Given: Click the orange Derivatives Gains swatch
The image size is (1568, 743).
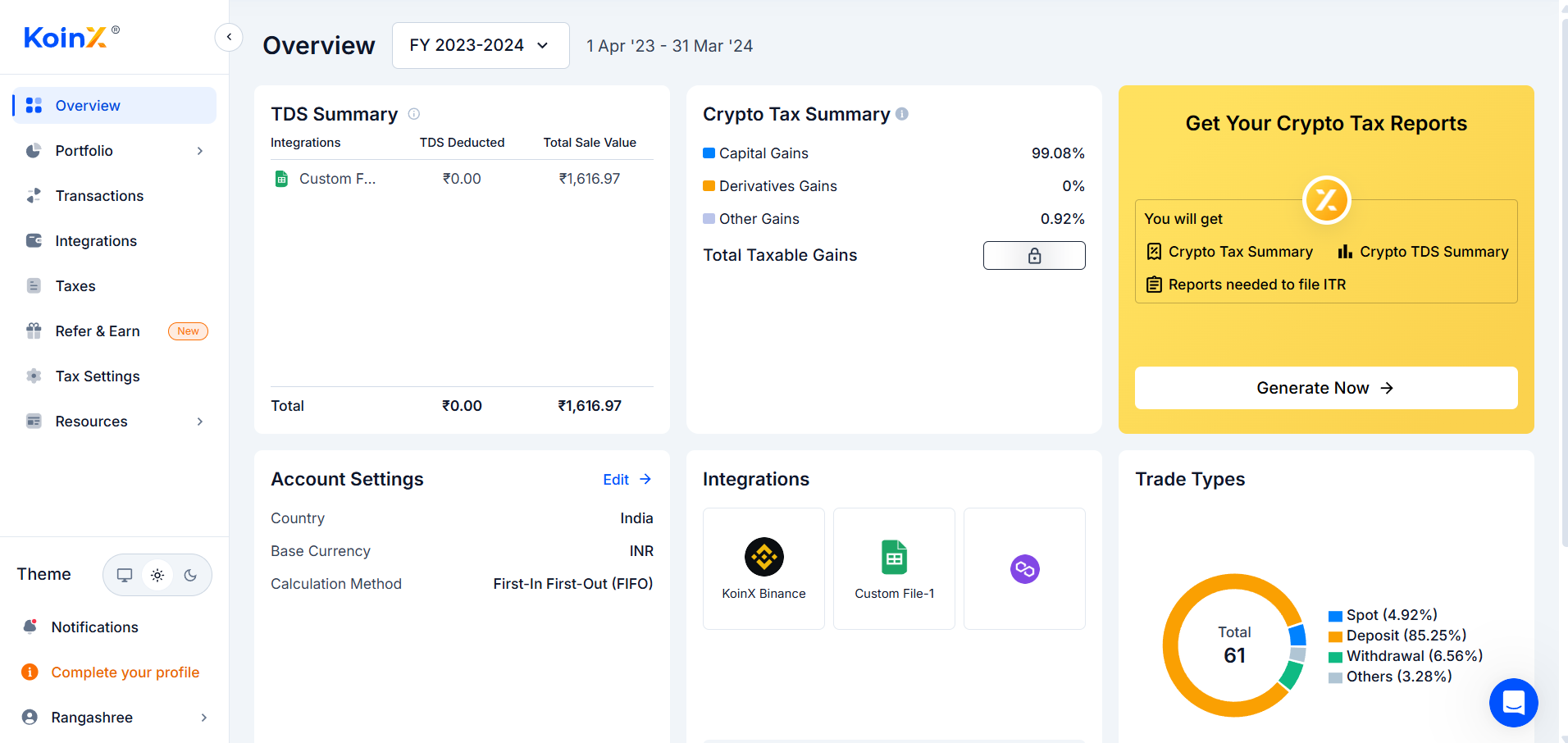Looking at the screenshot, I should click(x=709, y=185).
